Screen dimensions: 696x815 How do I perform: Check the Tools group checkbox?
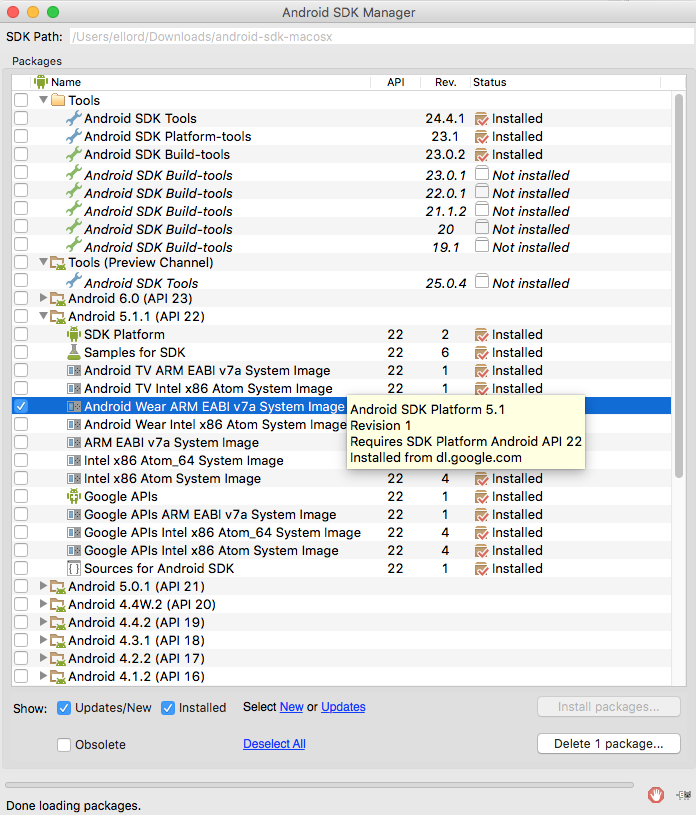pyautogui.click(x=21, y=99)
